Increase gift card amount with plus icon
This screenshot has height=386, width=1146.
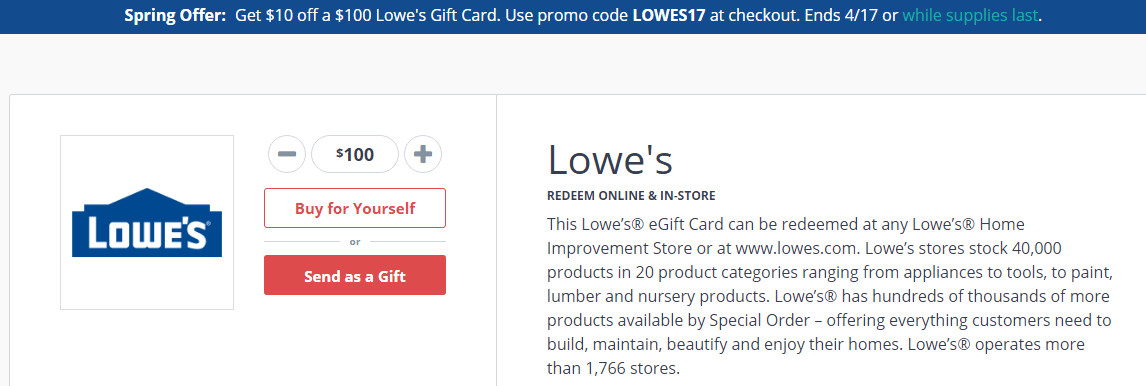(423, 154)
